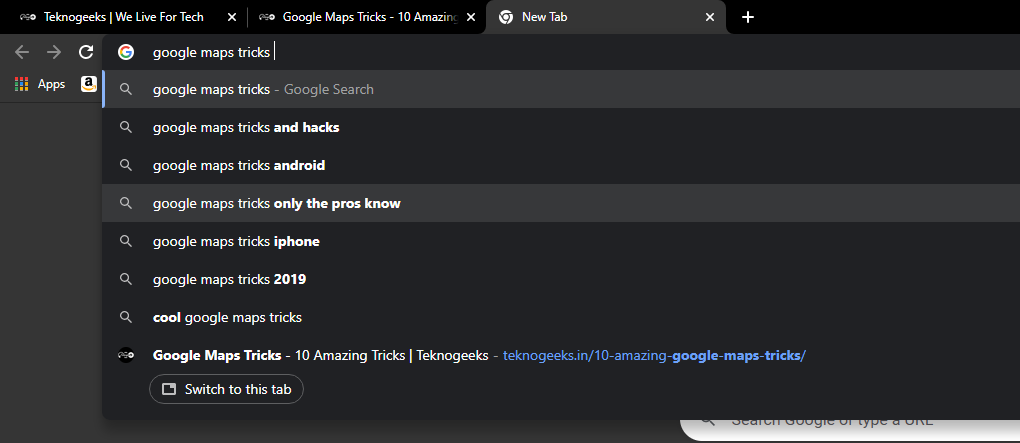1020x443 pixels.
Task: Close the Teknogeeks We Live For Tech tab
Action: click(x=232, y=17)
